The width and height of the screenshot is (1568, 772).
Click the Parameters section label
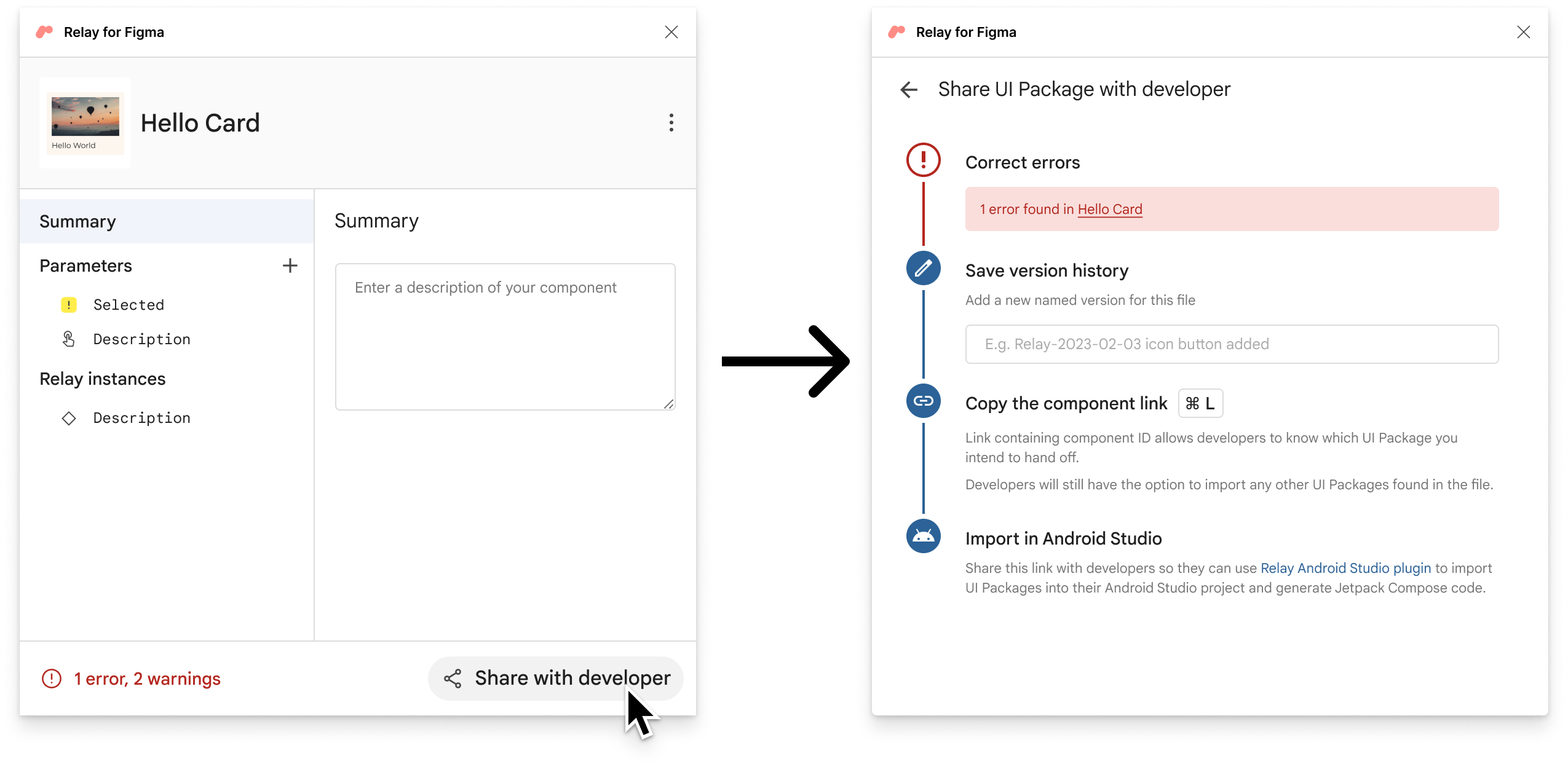click(x=86, y=266)
